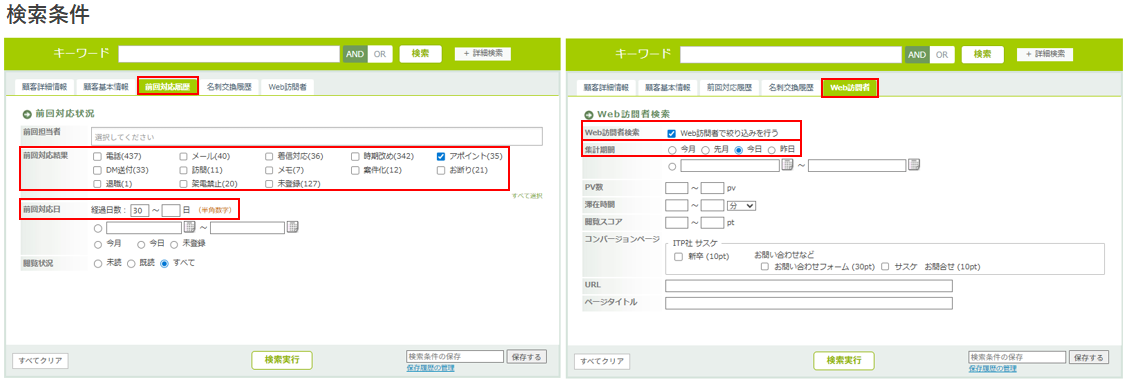Open 前回対応履歴 tab in Web訪問者検索 panel
1125x381 pixels.
pos(729,88)
